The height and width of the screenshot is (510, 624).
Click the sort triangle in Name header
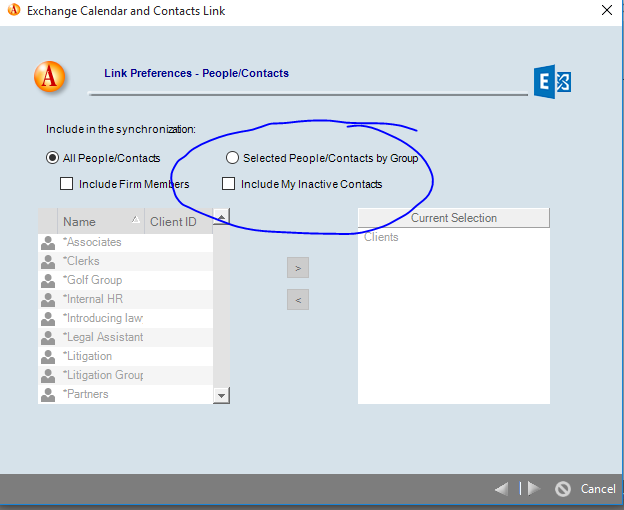[136, 219]
